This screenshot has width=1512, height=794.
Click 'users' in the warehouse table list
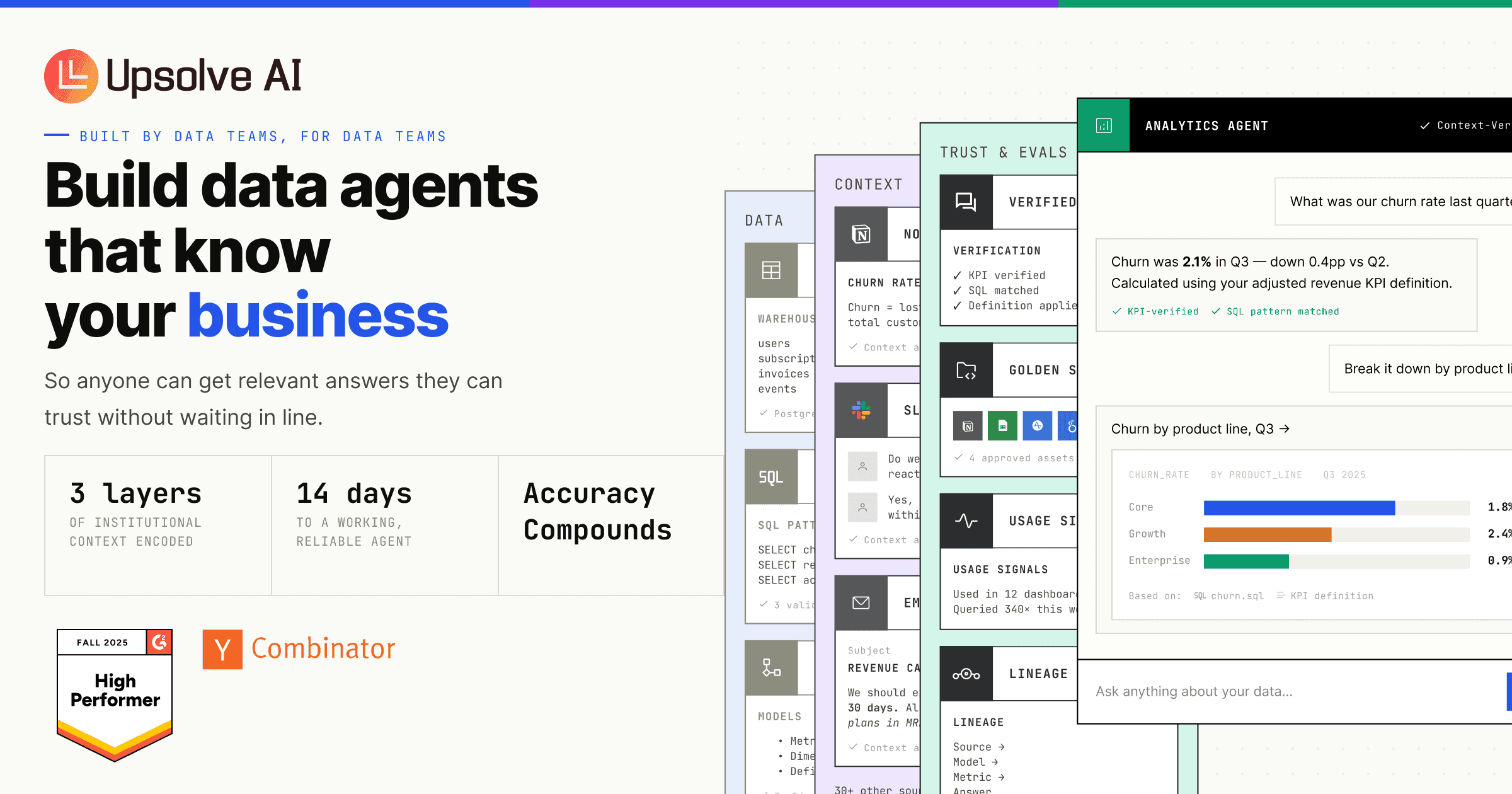pos(774,343)
